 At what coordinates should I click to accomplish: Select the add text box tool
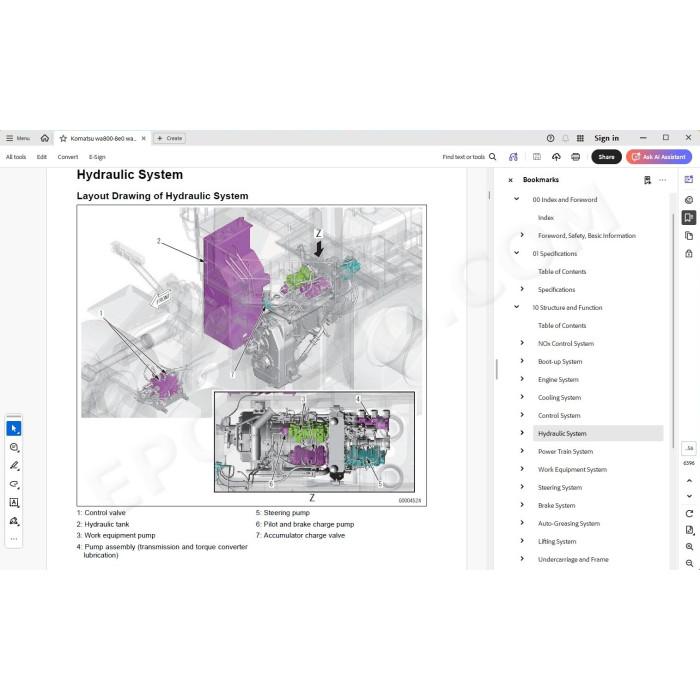coord(14,503)
